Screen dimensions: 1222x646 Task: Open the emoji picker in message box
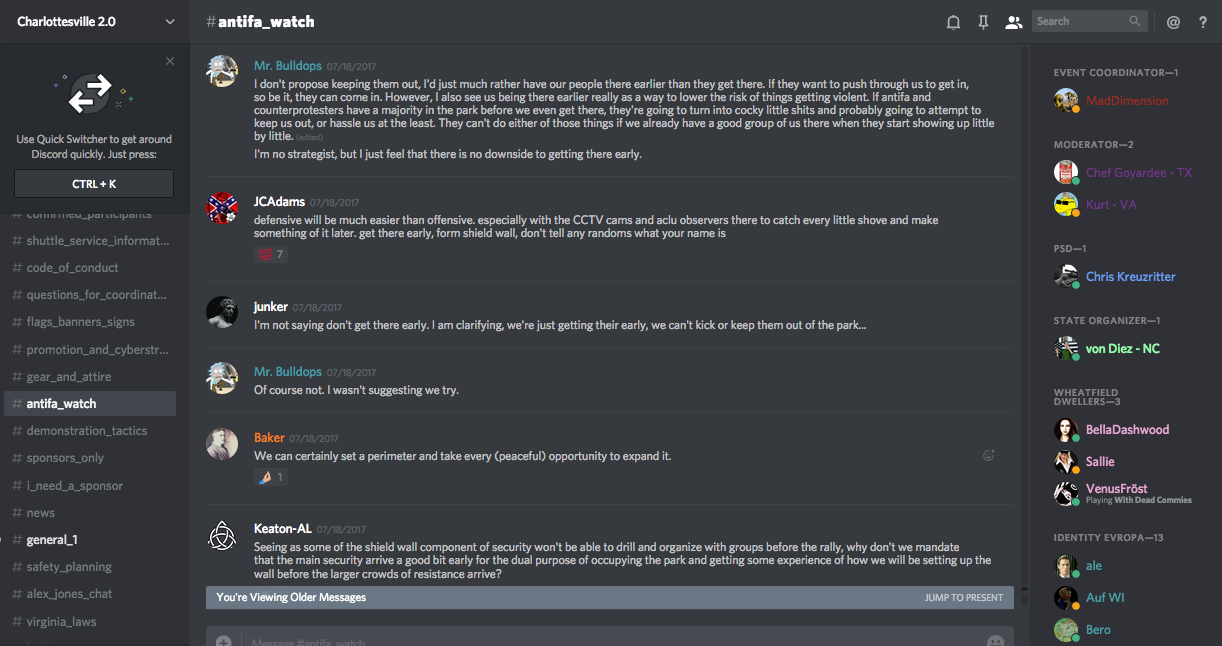[x=995, y=641]
